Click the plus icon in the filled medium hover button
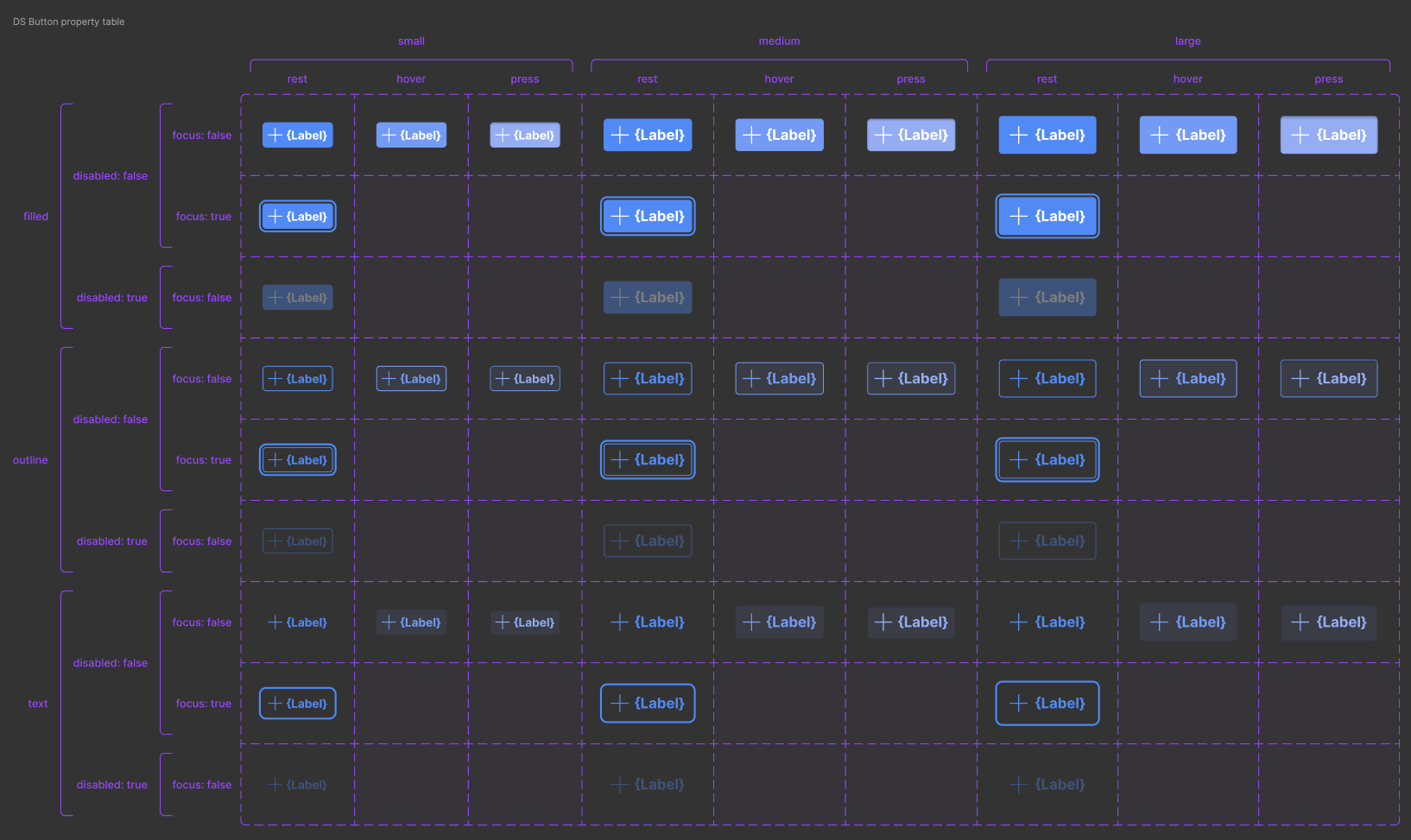The width and height of the screenshot is (1411, 840). (x=751, y=136)
